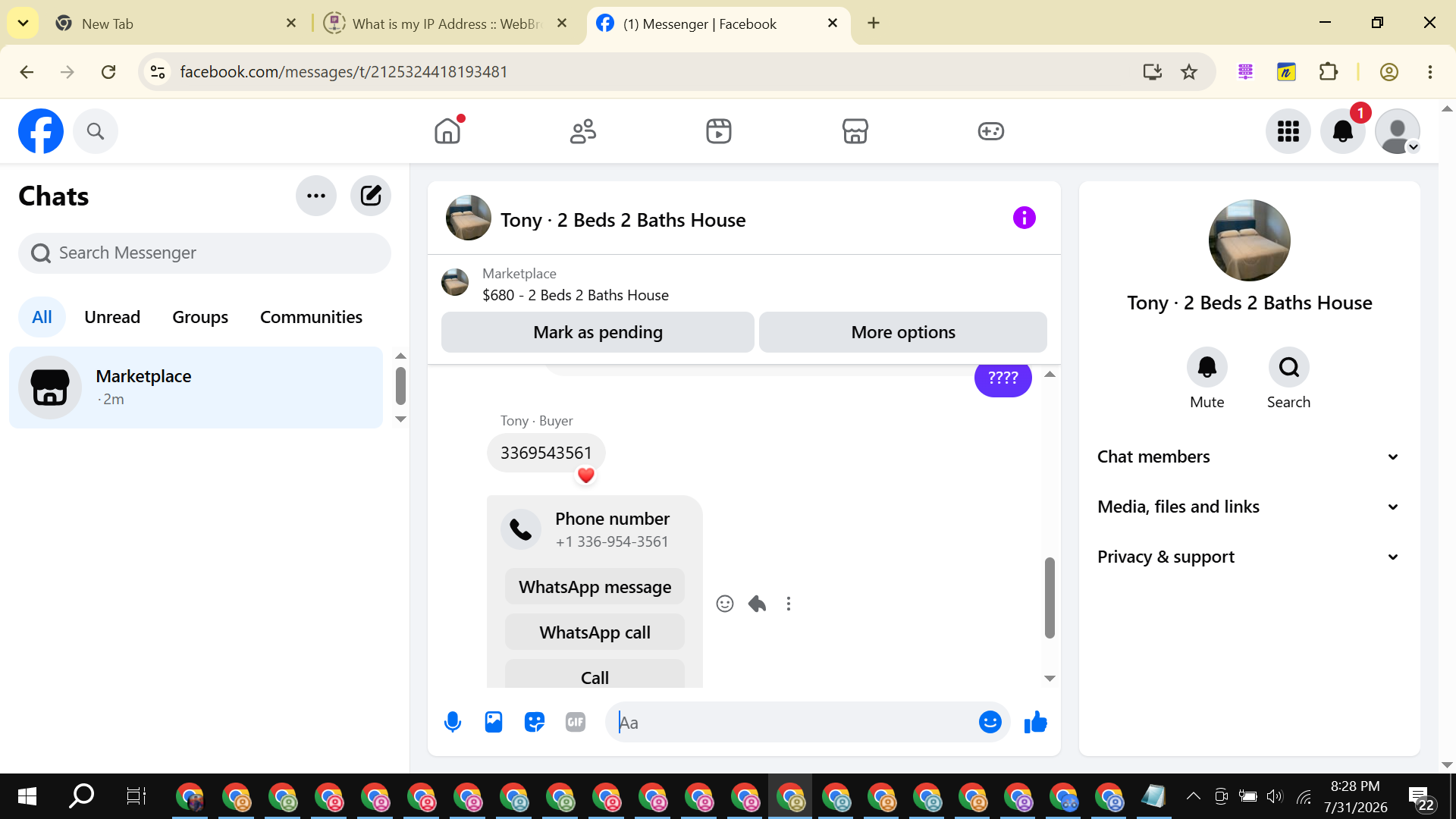Open the notifications bell
This screenshot has height=819, width=1456.
1343,131
